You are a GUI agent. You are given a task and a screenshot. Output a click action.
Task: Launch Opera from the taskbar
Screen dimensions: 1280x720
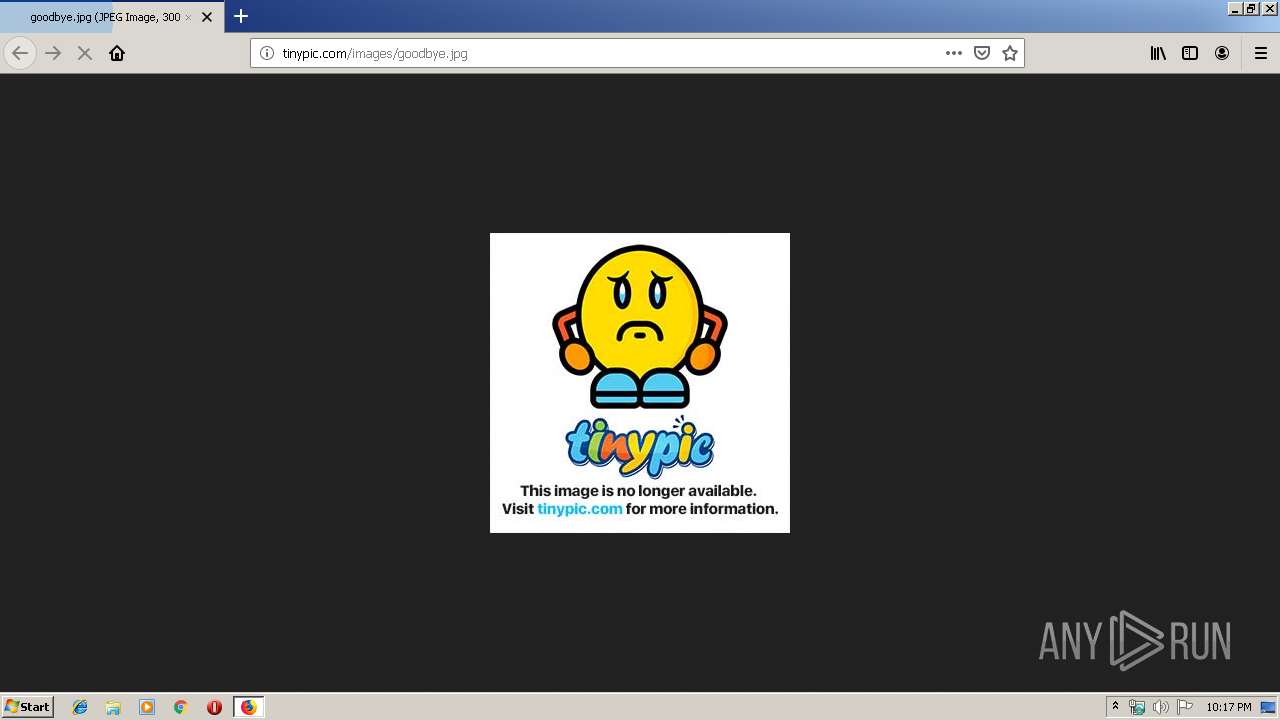pos(214,707)
